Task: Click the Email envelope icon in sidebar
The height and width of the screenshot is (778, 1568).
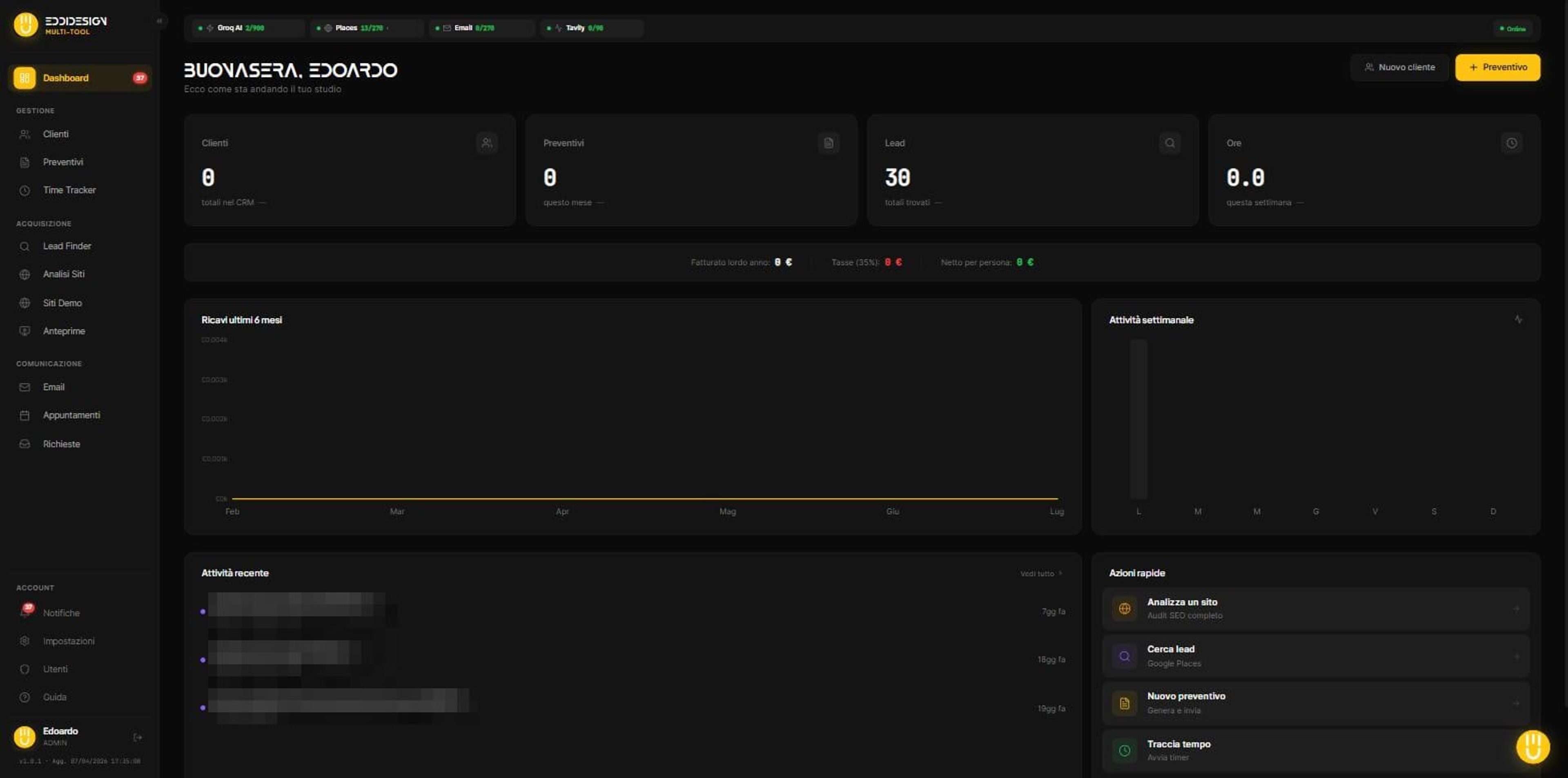Action: point(24,387)
